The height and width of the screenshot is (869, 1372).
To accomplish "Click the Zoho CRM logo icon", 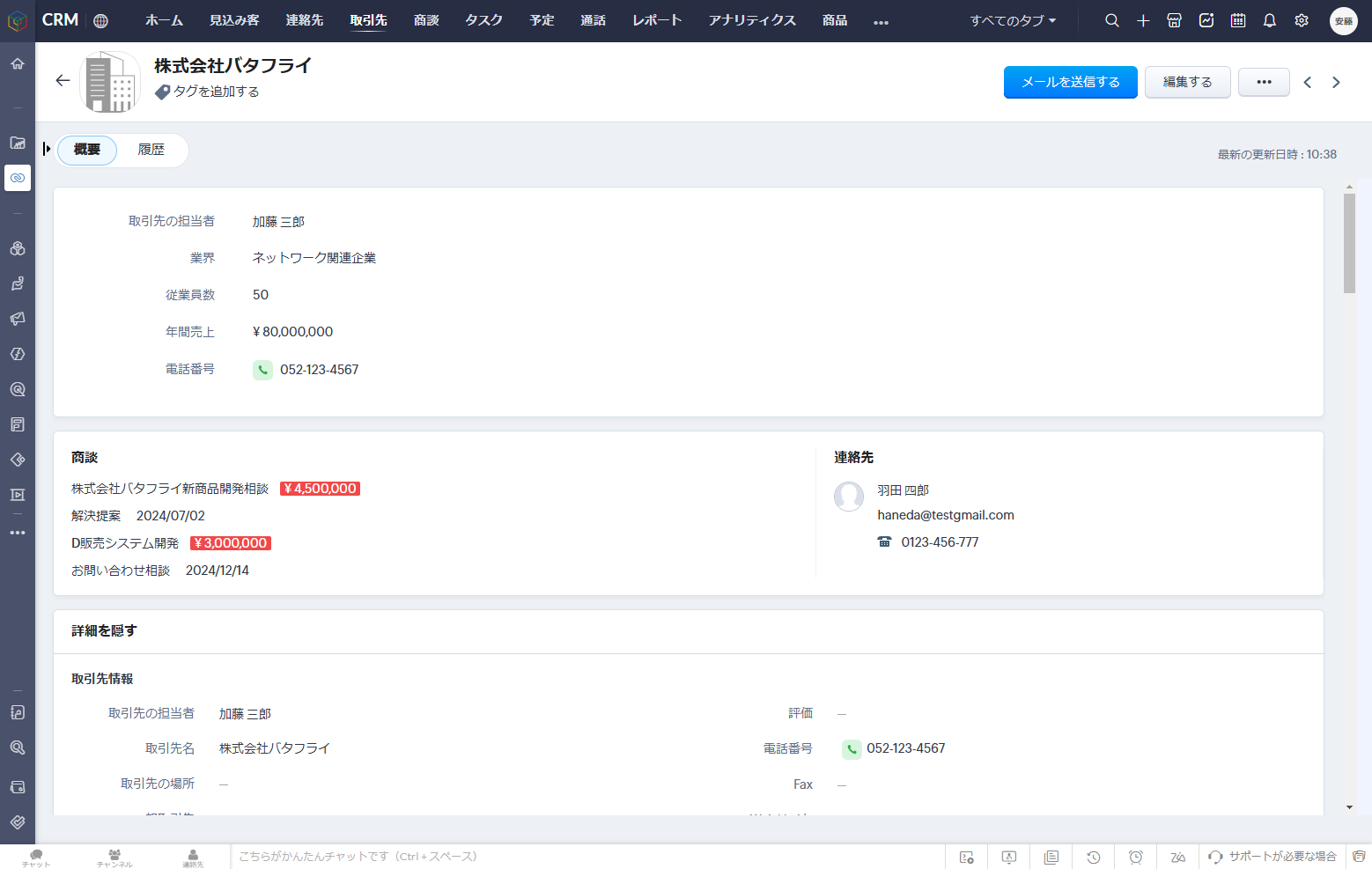I will [17, 20].
